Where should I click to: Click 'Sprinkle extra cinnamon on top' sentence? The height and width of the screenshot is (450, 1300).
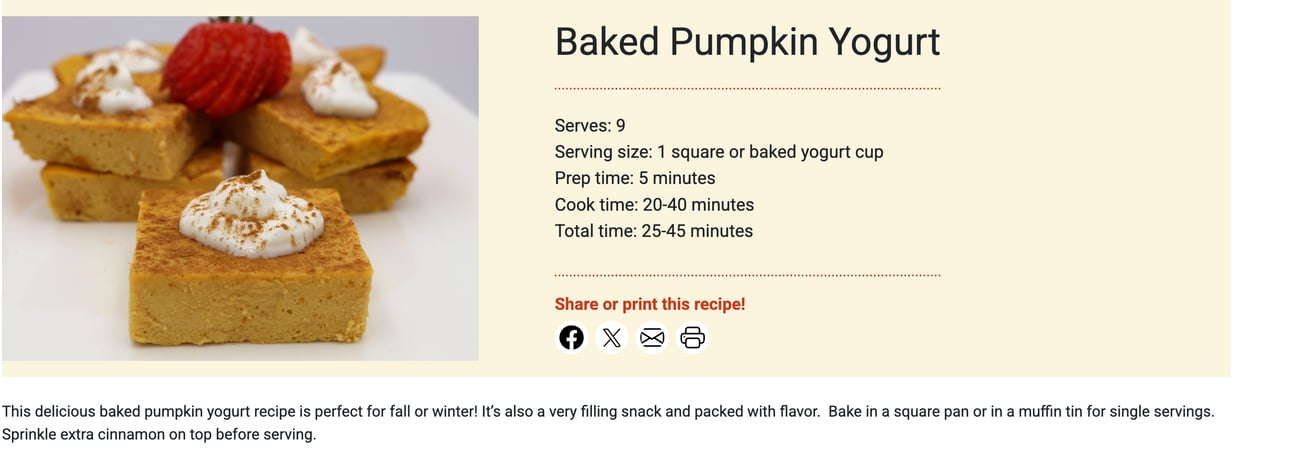point(159,435)
